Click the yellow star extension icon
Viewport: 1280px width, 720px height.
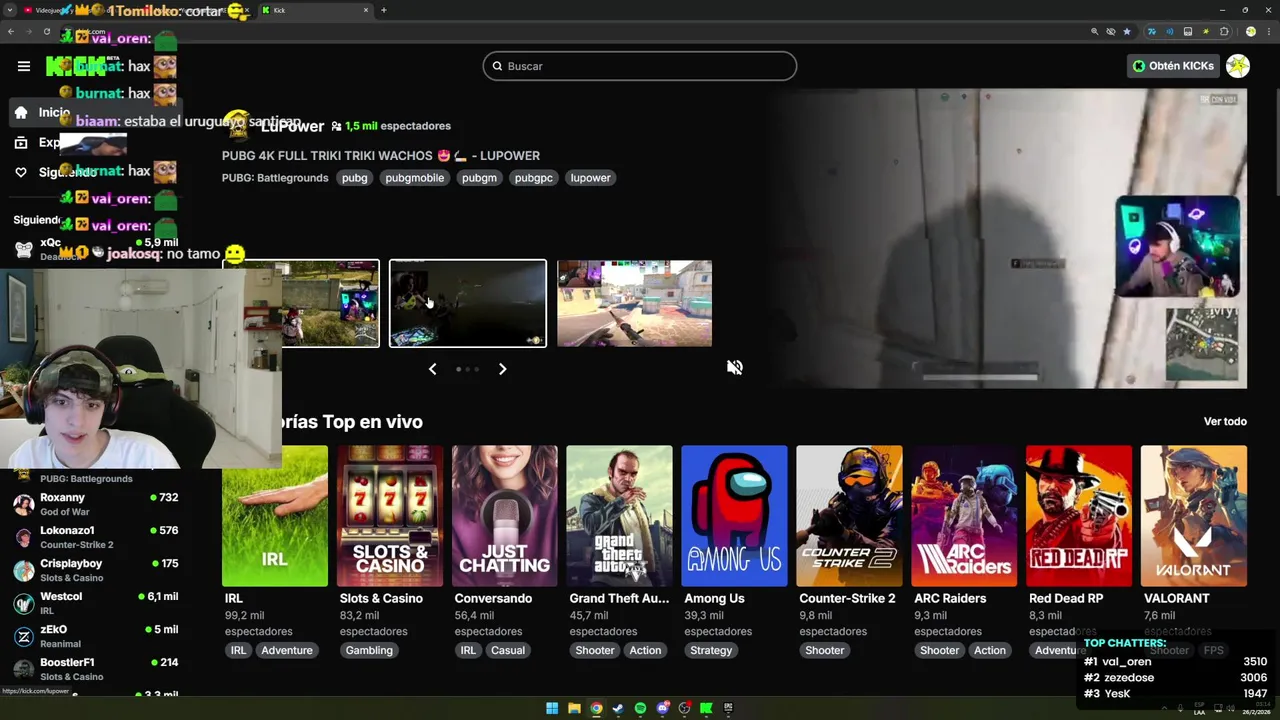[1206, 32]
